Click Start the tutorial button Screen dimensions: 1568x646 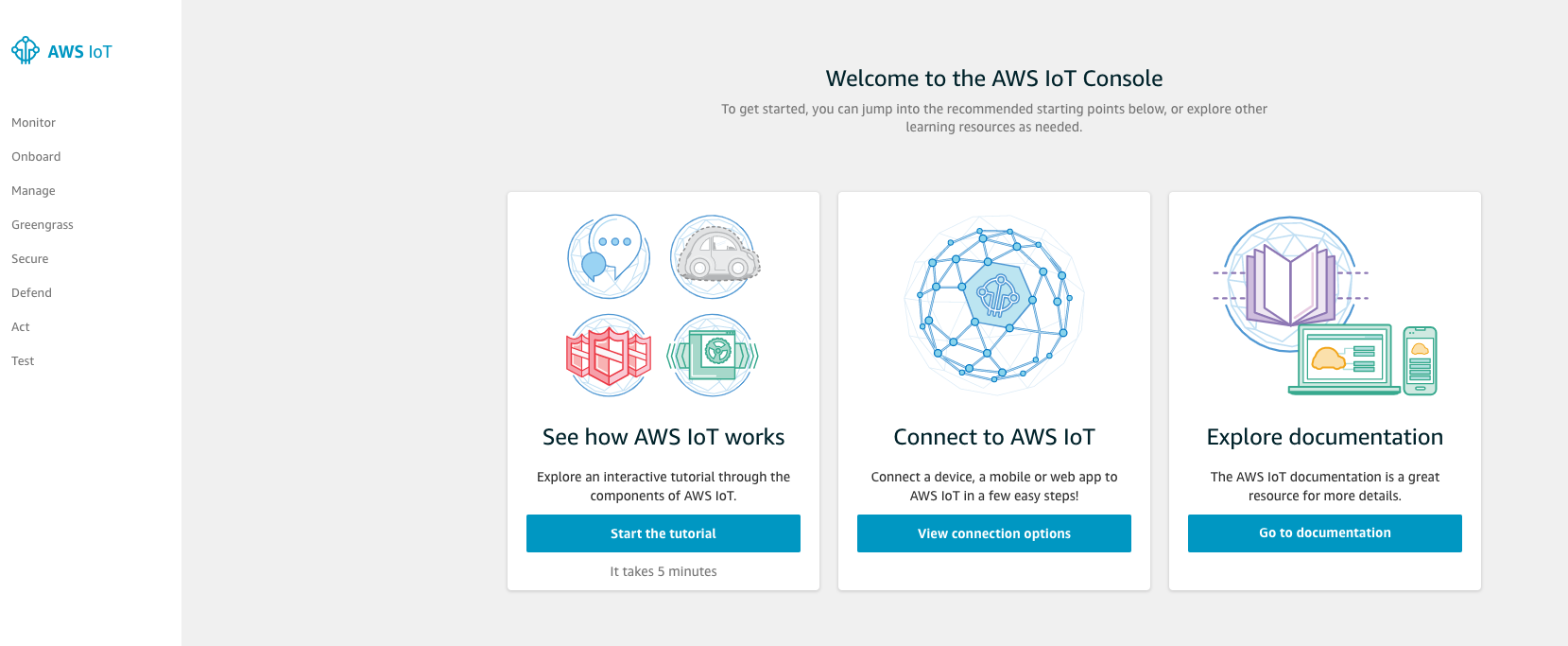click(x=663, y=533)
